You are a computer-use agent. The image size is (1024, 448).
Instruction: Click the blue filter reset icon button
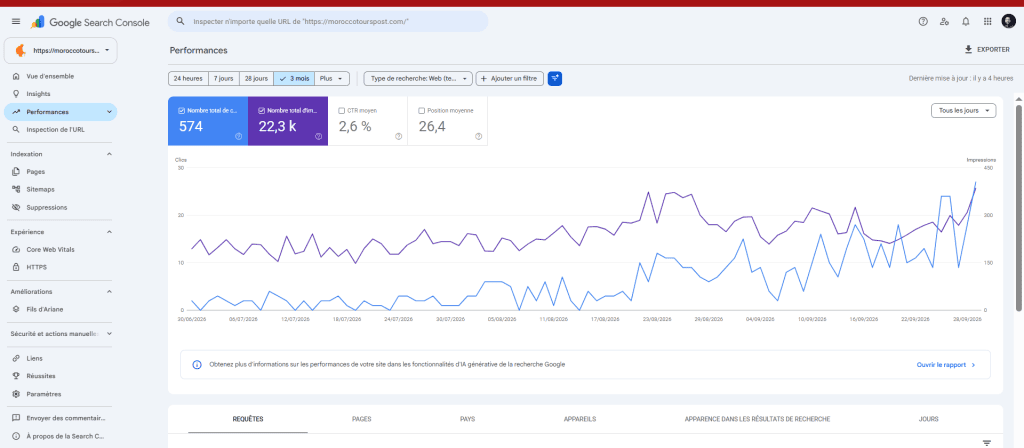[x=554, y=78]
